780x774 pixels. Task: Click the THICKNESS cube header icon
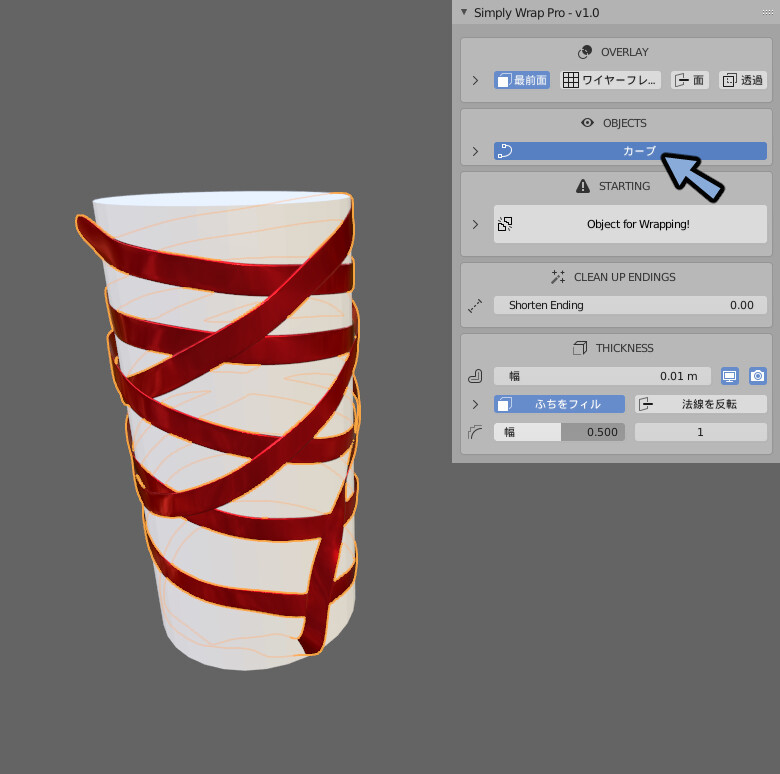pyautogui.click(x=580, y=348)
